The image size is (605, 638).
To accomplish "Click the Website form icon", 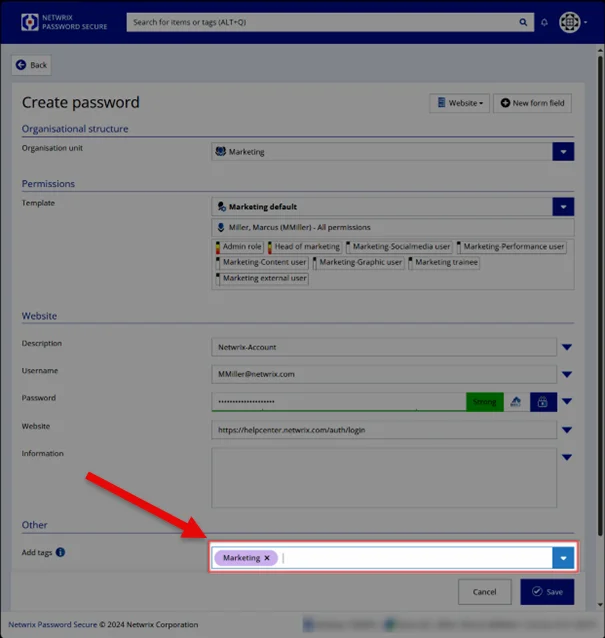I will [441, 103].
